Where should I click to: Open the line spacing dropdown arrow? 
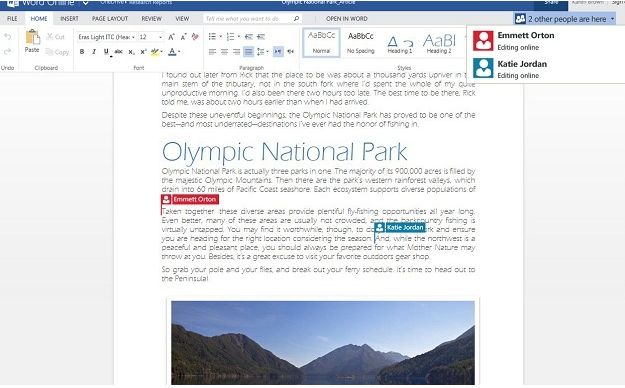(267, 52)
